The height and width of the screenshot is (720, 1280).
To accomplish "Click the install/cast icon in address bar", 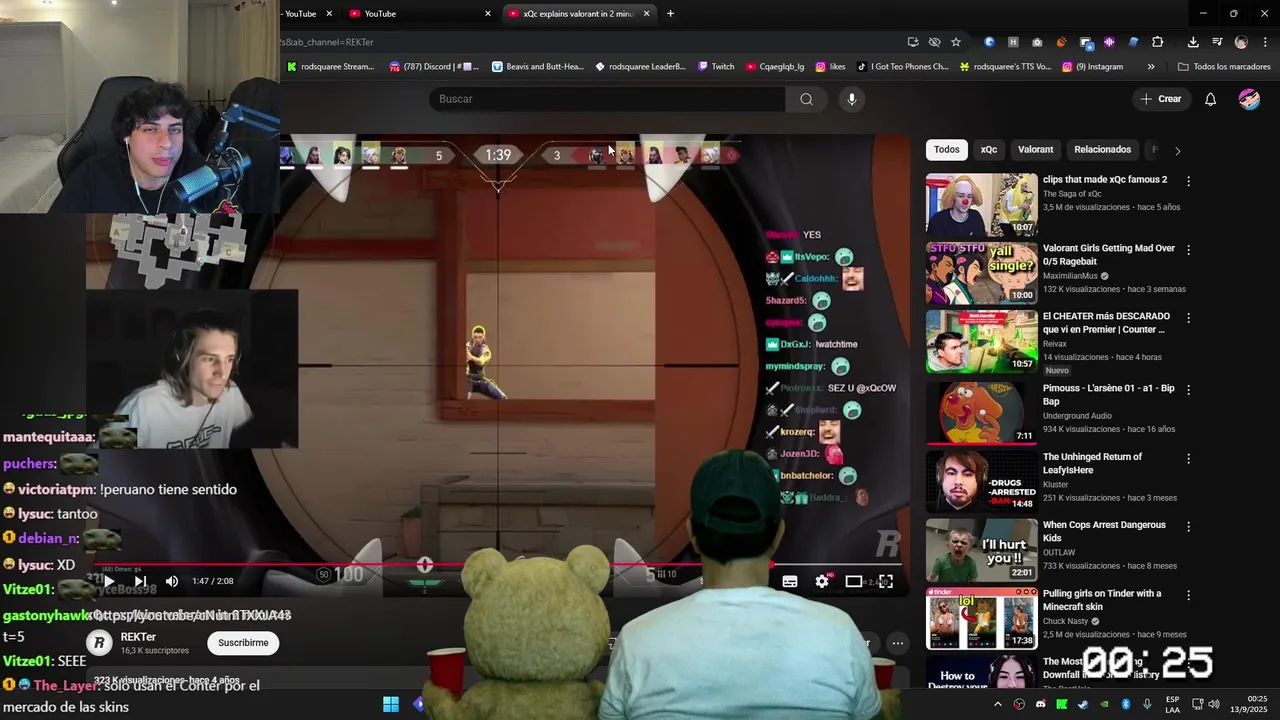I will (912, 42).
